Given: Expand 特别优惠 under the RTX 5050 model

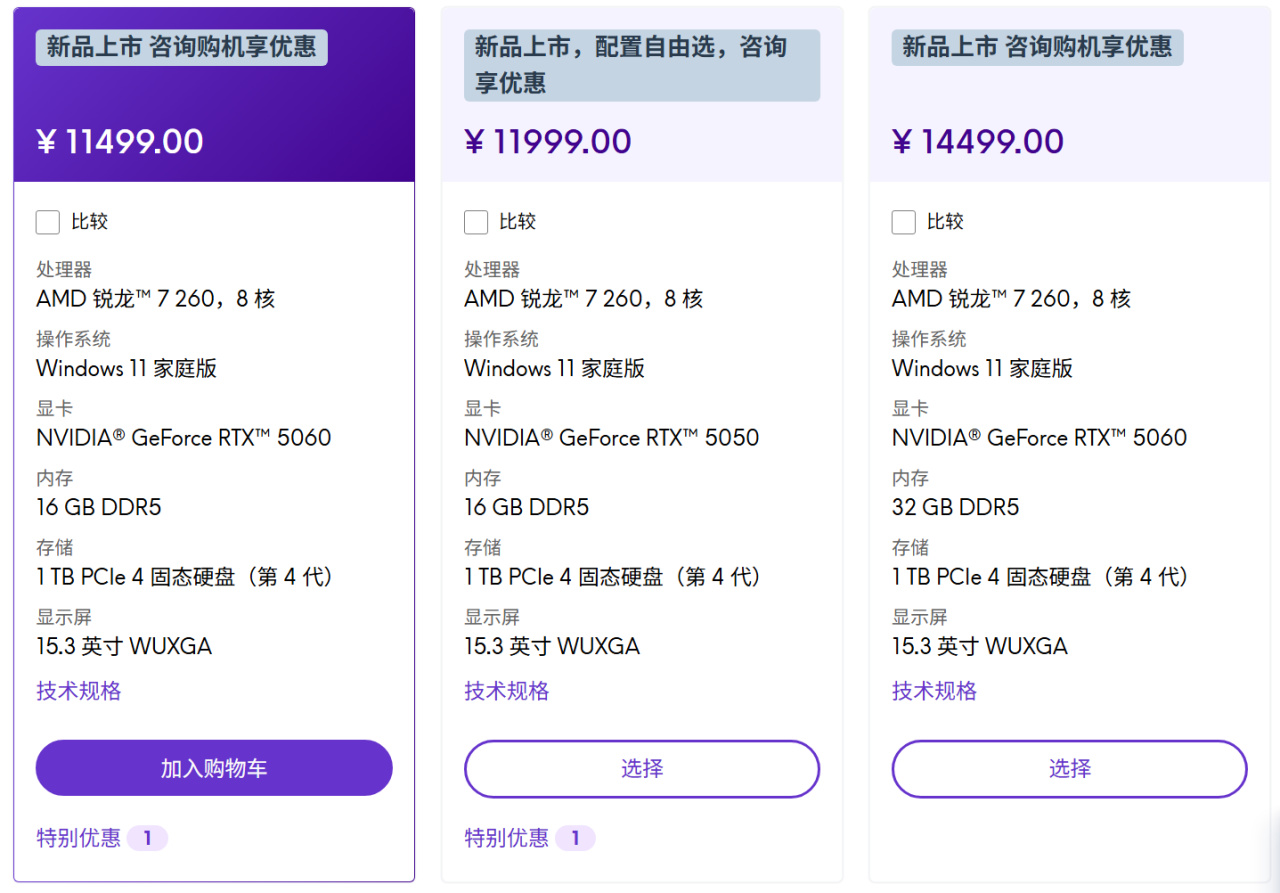Looking at the screenshot, I should pos(507,838).
